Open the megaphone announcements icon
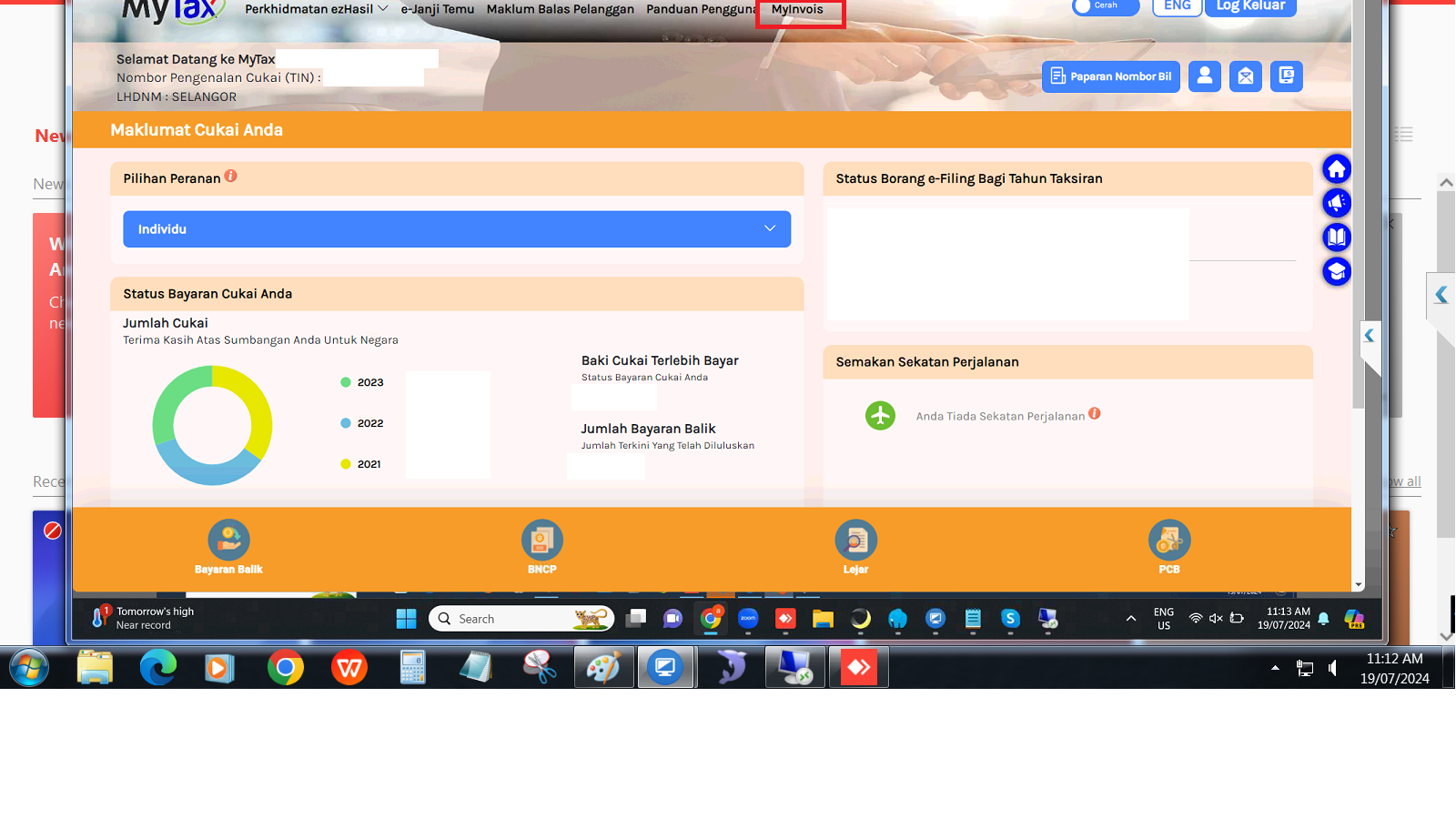1456x819 pixels. coord(1336,203)
